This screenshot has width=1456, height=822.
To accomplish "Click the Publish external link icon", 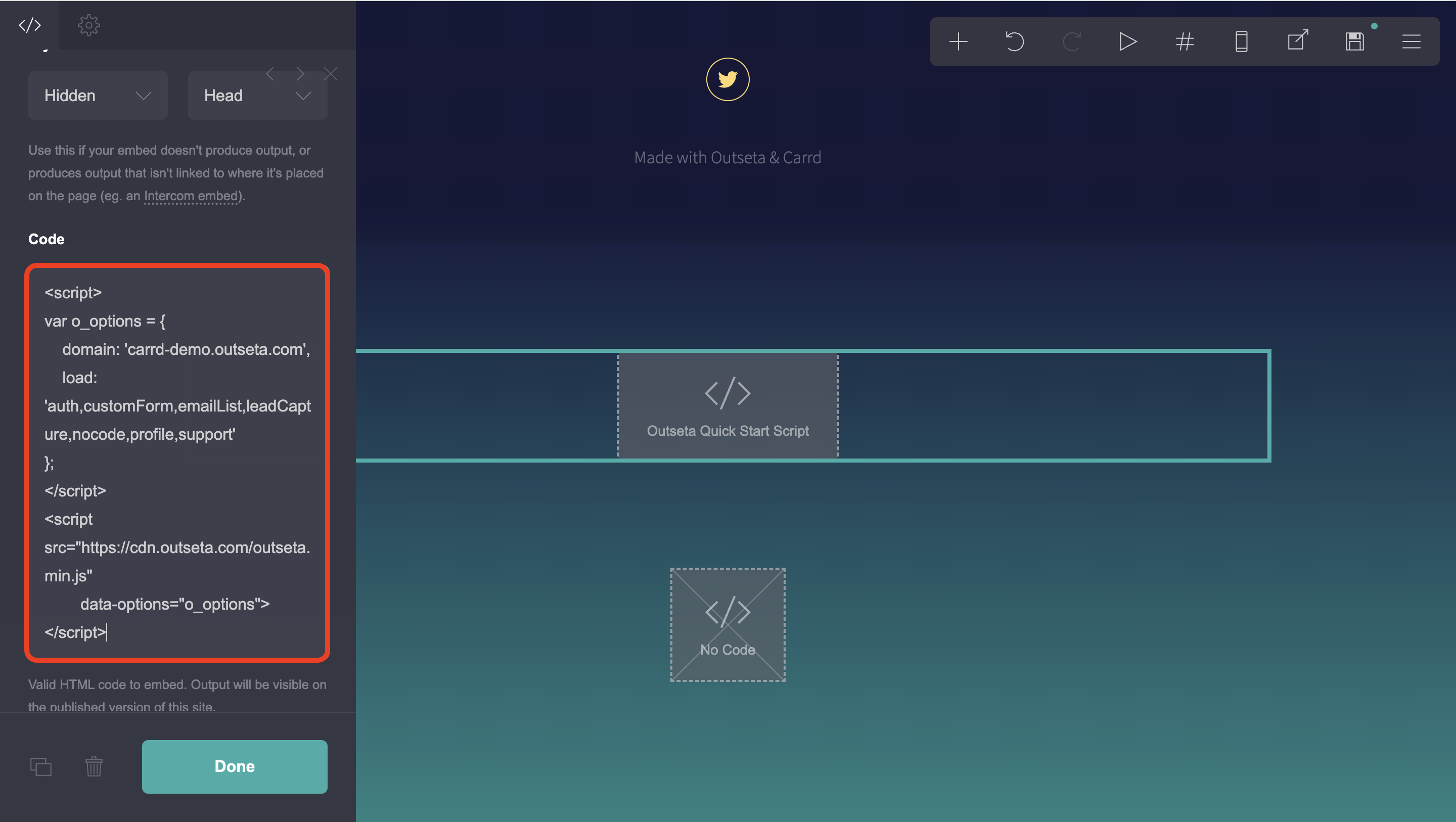I will (x=1298, y=41).
